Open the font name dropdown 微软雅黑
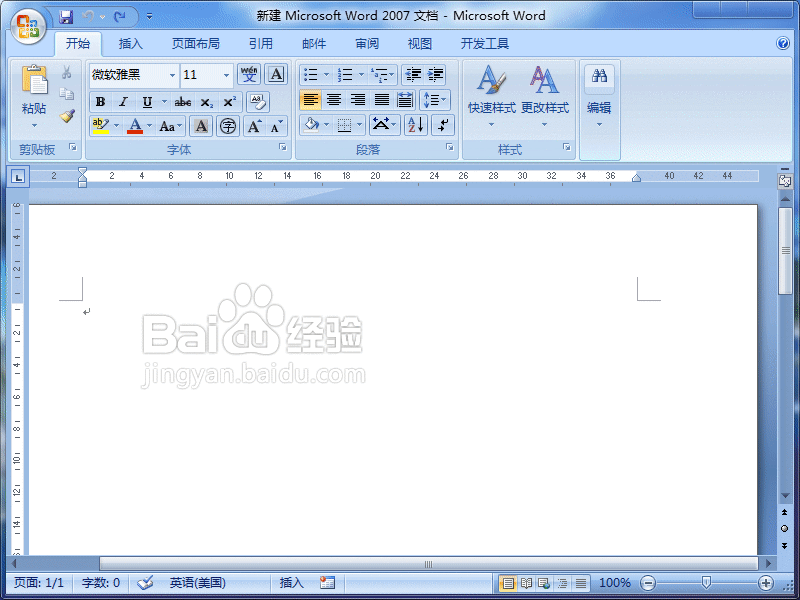800x600 pixels. pos(172,75)
